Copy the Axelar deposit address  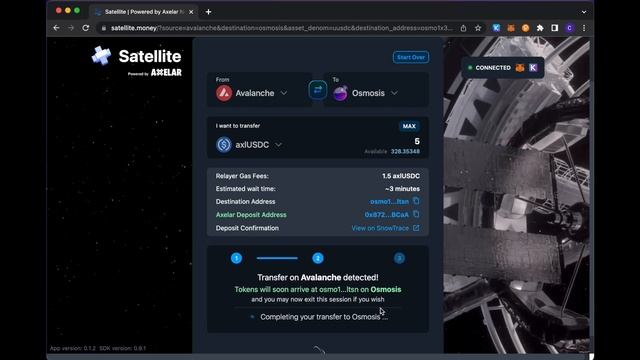coord(416,214)
